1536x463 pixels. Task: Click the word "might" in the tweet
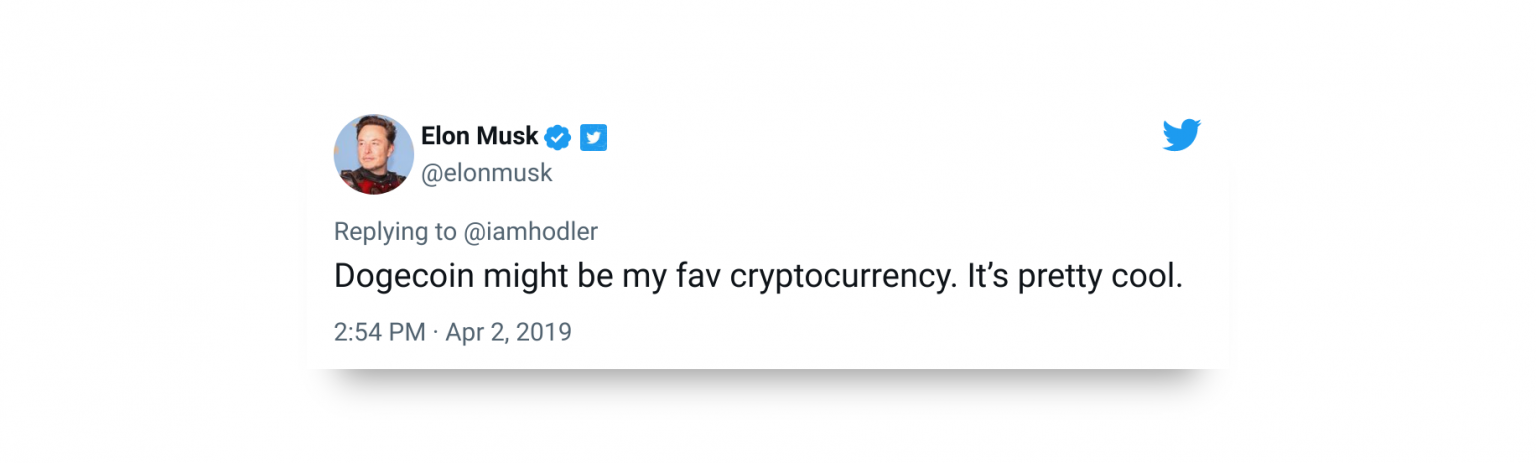(526, 277)
